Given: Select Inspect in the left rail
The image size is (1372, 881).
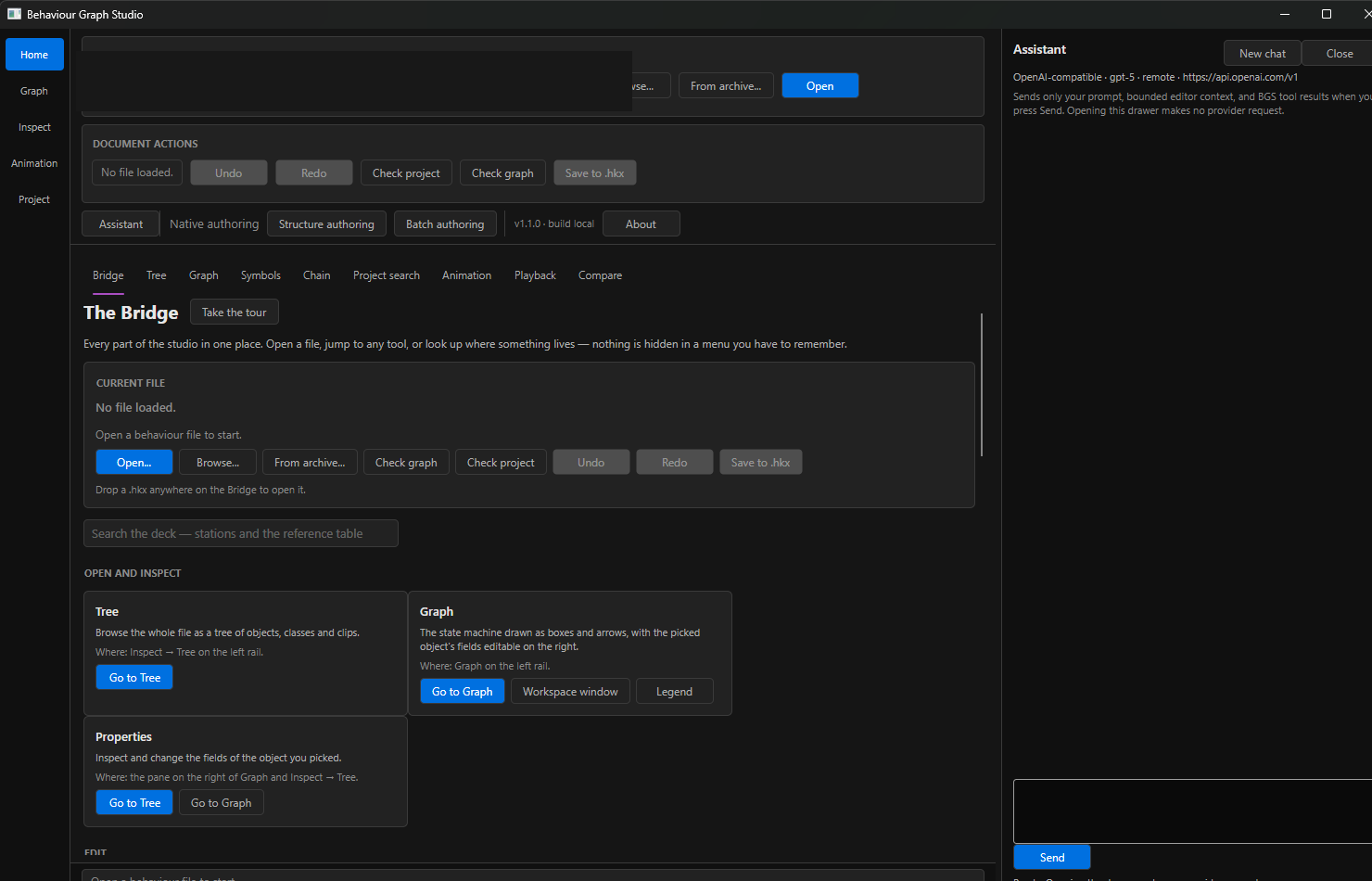Looking at the screenshot, I should point(34,127).
